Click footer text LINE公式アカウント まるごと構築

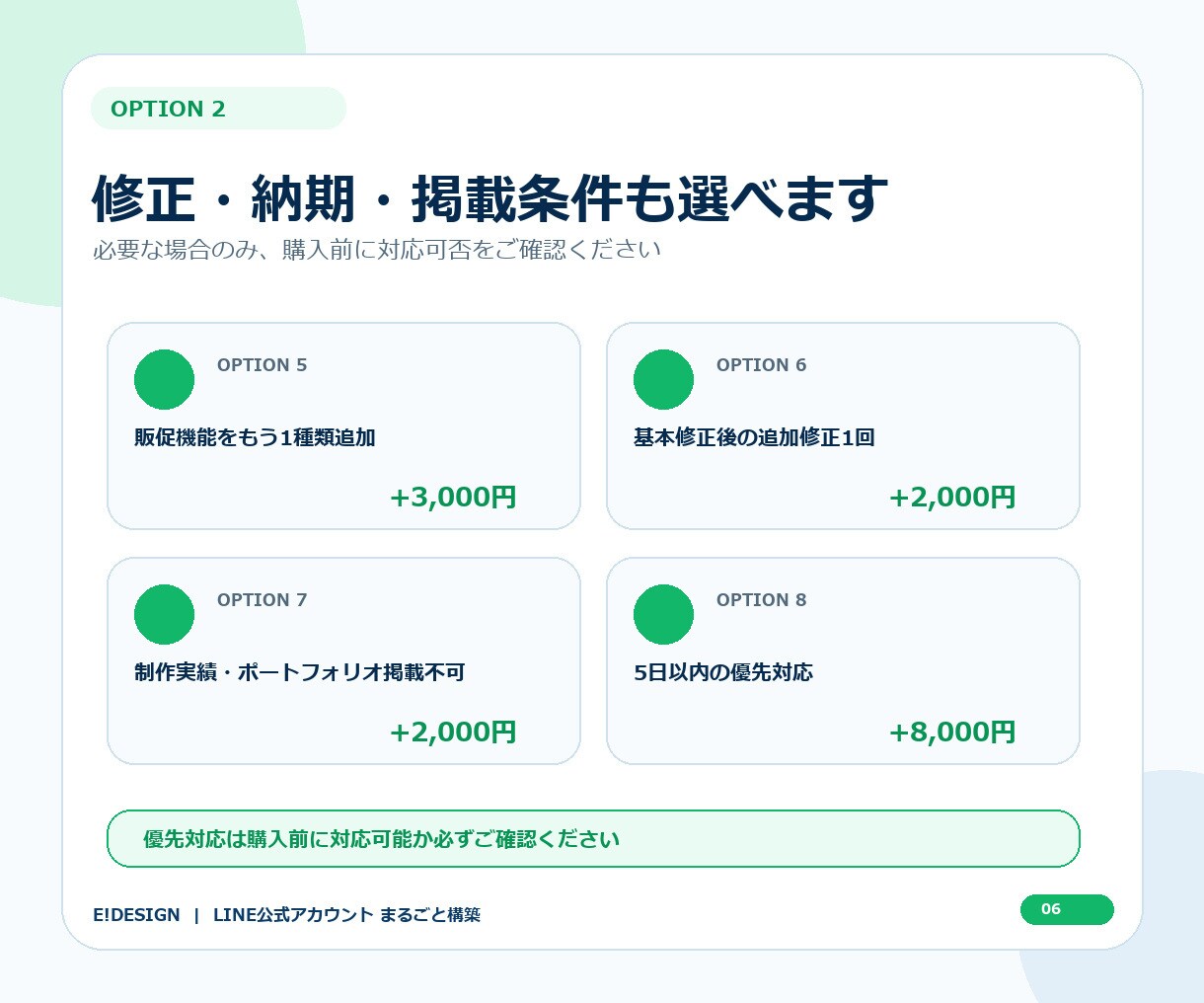pos(346,915)
